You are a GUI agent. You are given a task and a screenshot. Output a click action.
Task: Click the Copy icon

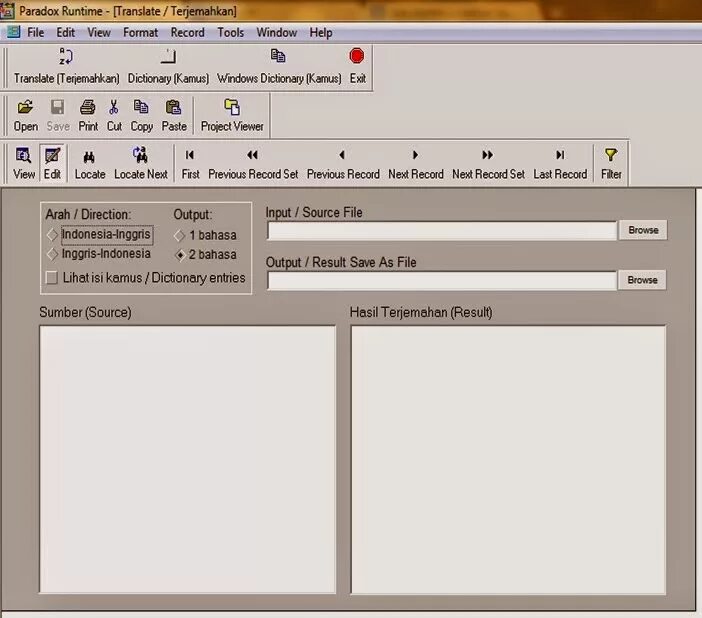(x=141, y=107)
